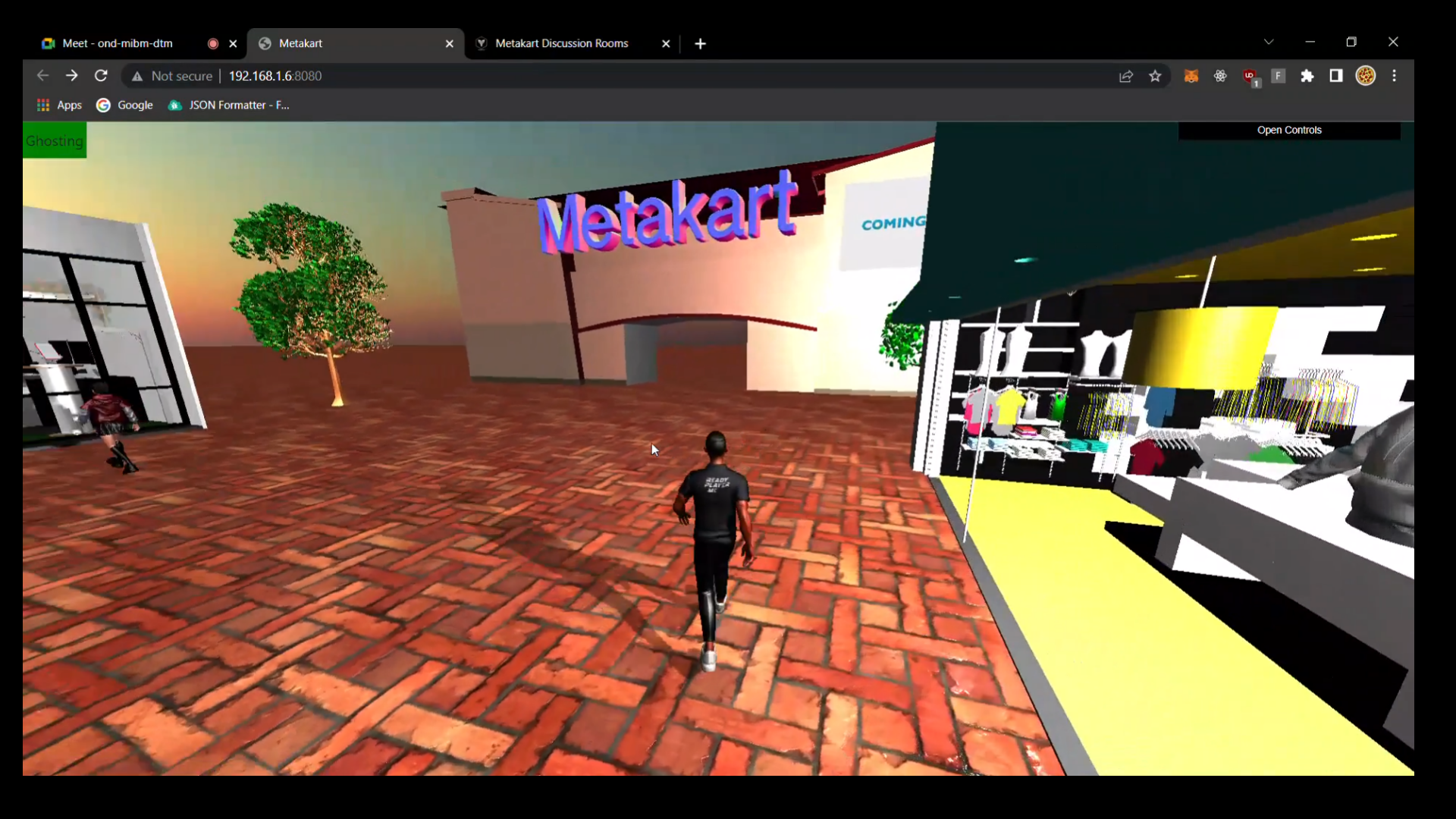Close the Metakart Discussion Rooms tab
Screen dimensions: 1456x819
(666, 44)
